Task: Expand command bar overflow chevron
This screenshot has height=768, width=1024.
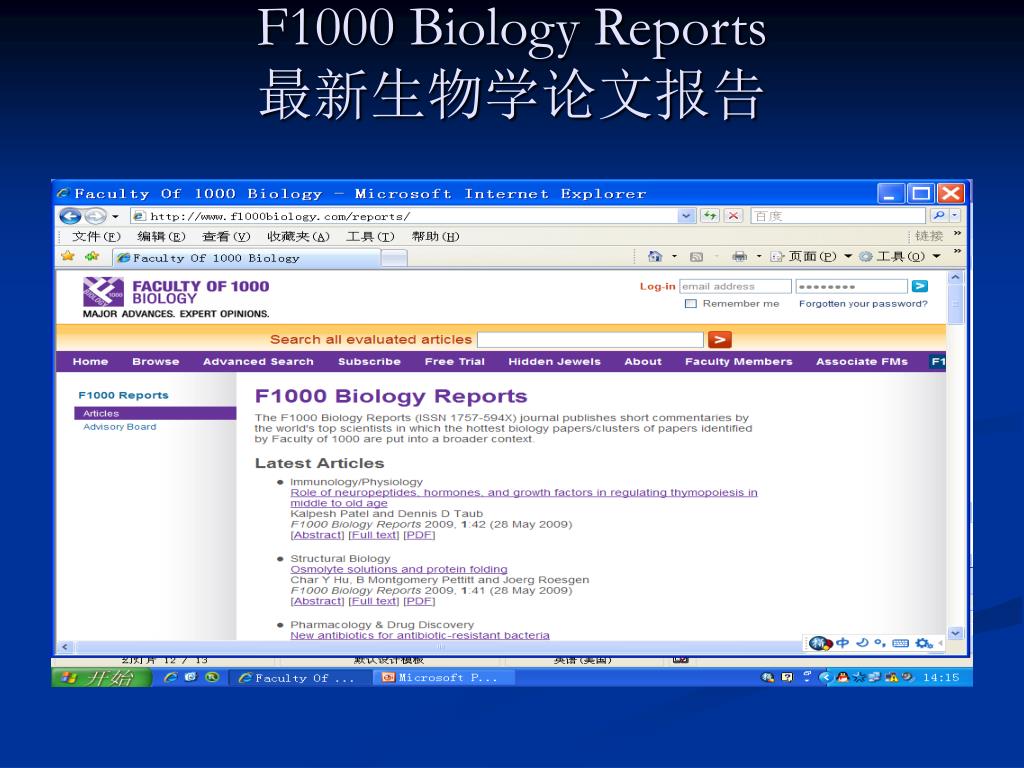Action: click(x=957, y=251)
